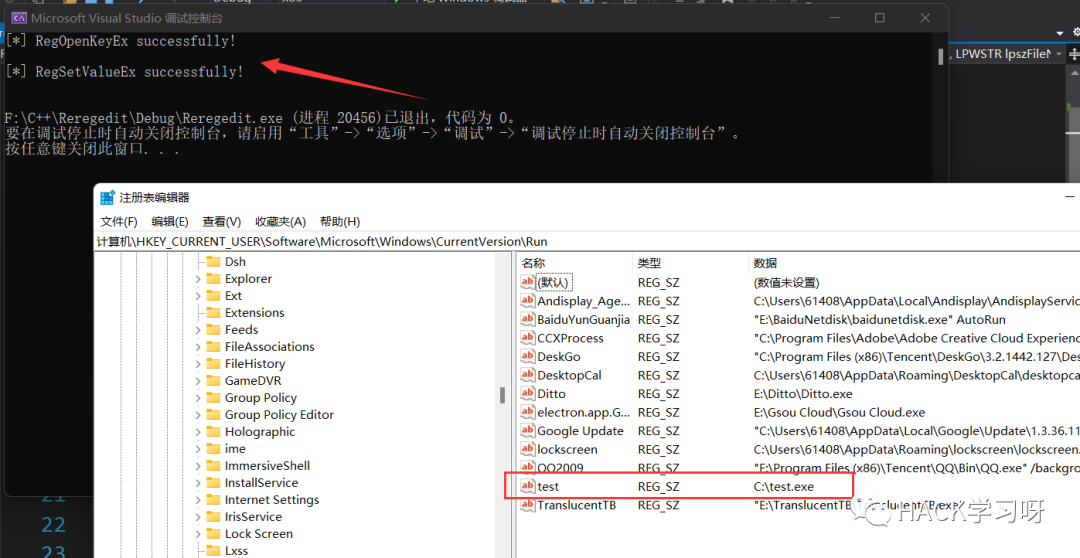The height and width of the screenshot is (558, 1080).
Task: Click the (默认) string value icon
Action: click(528, 282)
